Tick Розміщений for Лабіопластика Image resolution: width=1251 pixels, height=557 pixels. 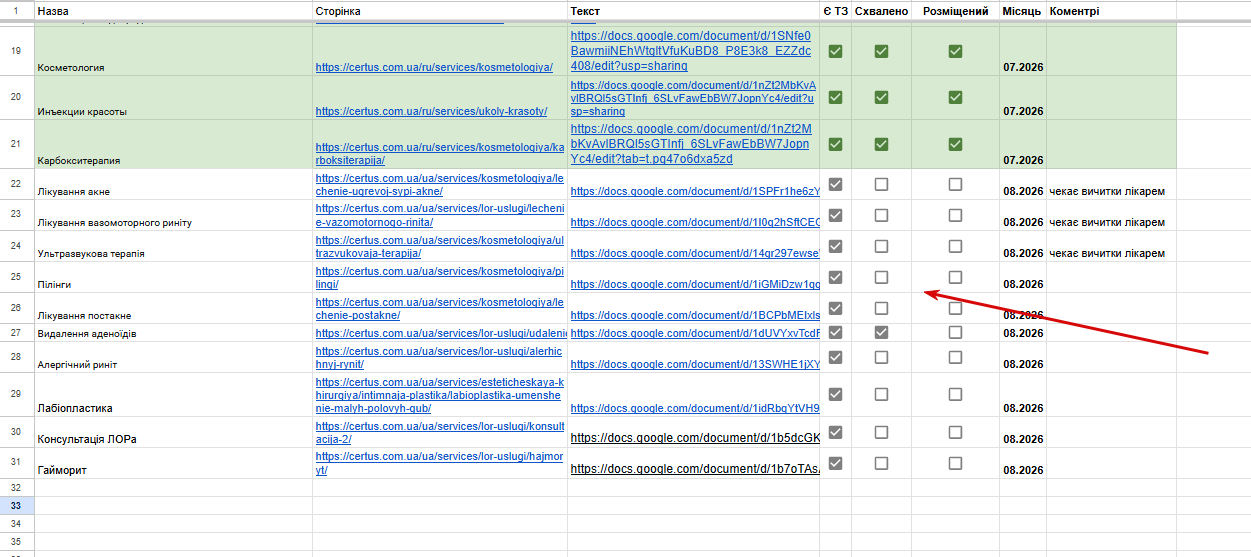[955, 395]
